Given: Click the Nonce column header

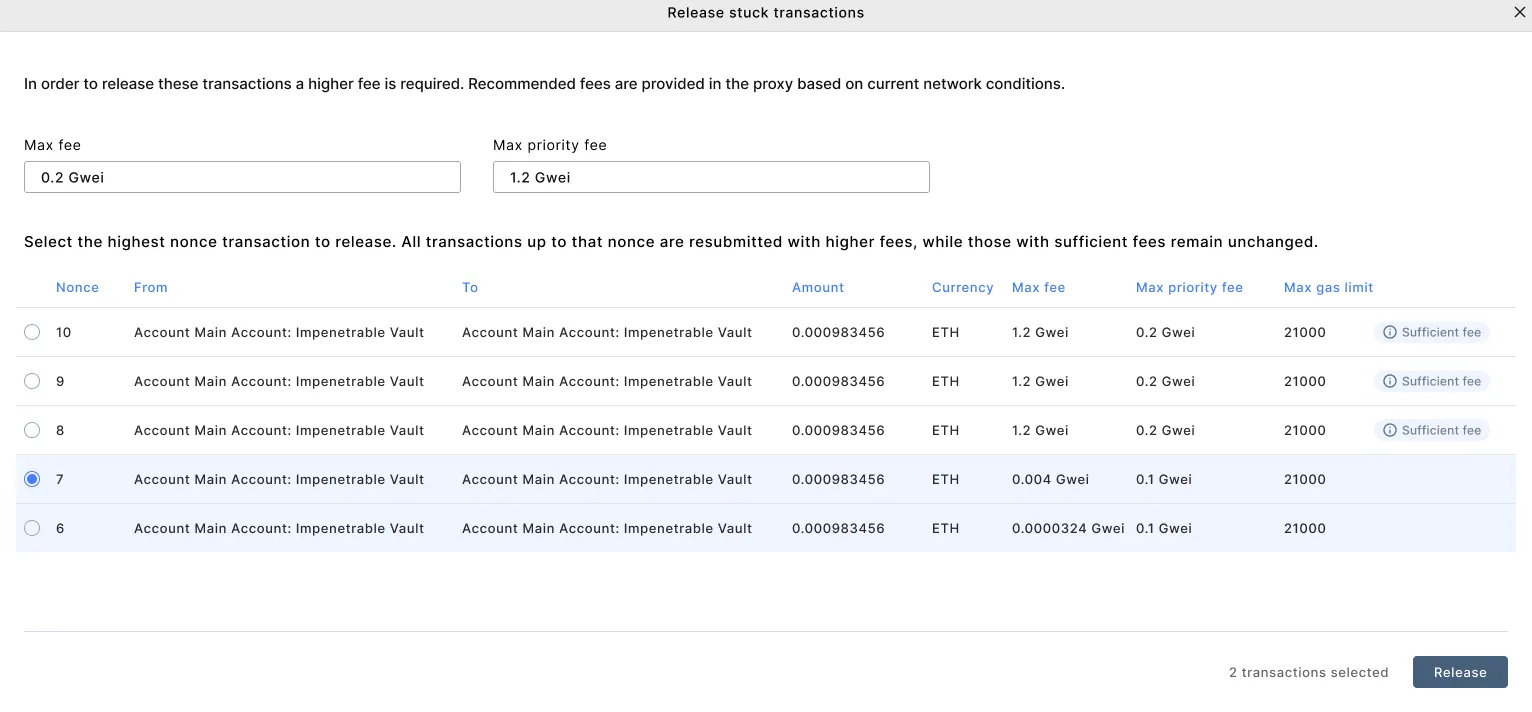Looking at the screenshot, I should [77, 287].
